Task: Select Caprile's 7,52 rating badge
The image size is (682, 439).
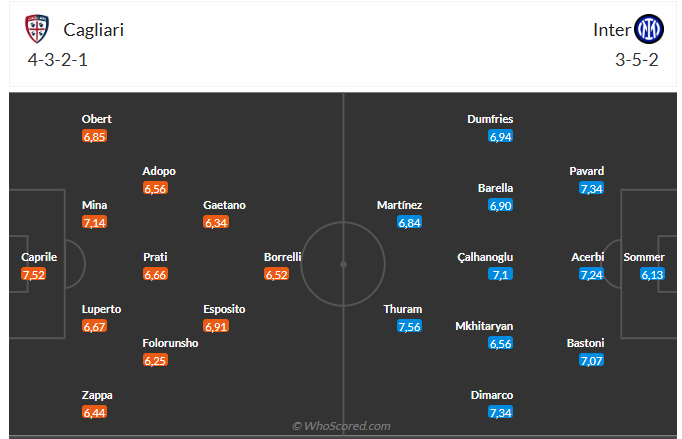Action: click(x=34, y=274)
